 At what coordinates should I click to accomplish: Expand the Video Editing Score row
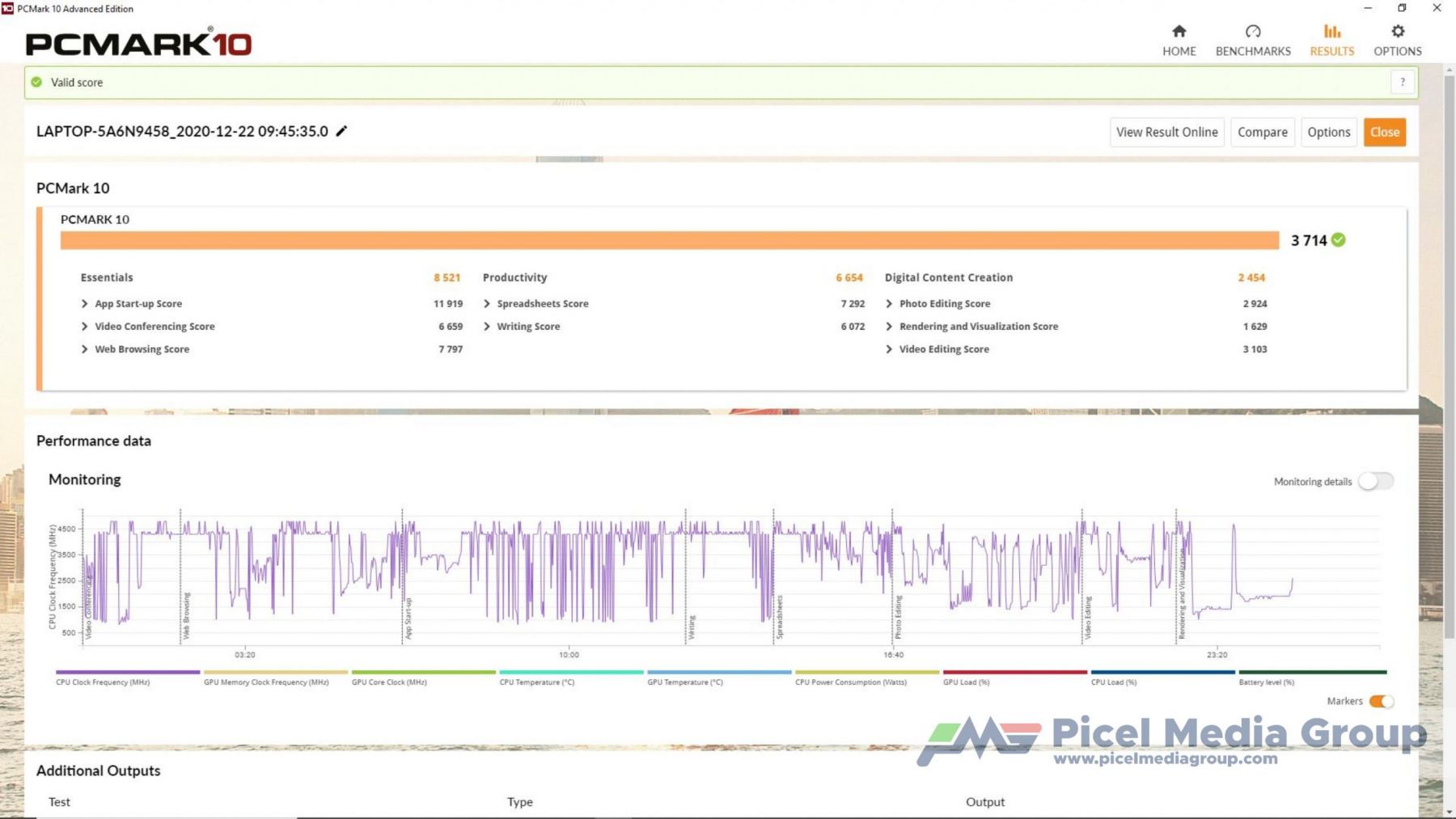889,349
